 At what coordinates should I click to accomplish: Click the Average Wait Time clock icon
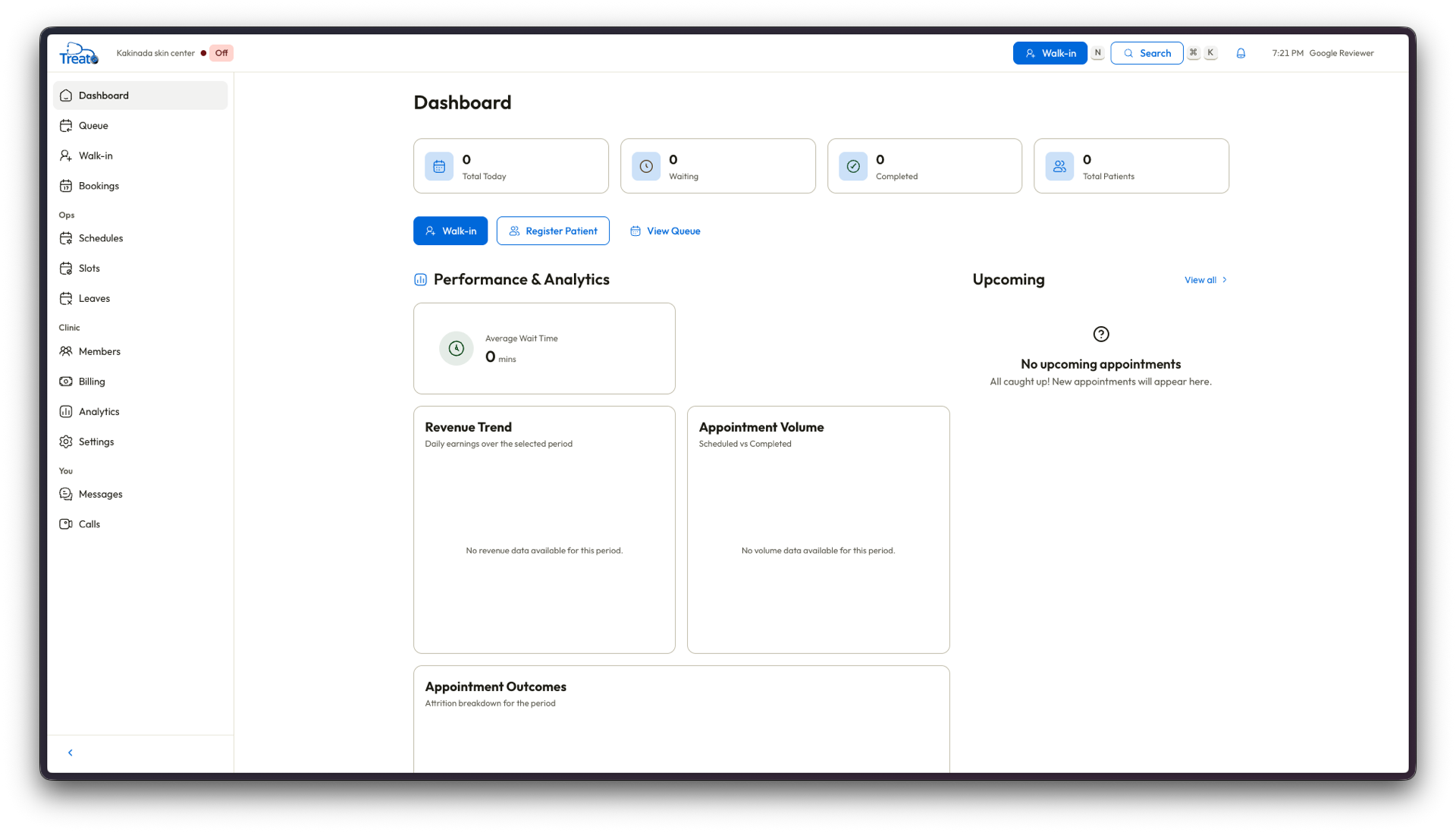pos(457,348)
